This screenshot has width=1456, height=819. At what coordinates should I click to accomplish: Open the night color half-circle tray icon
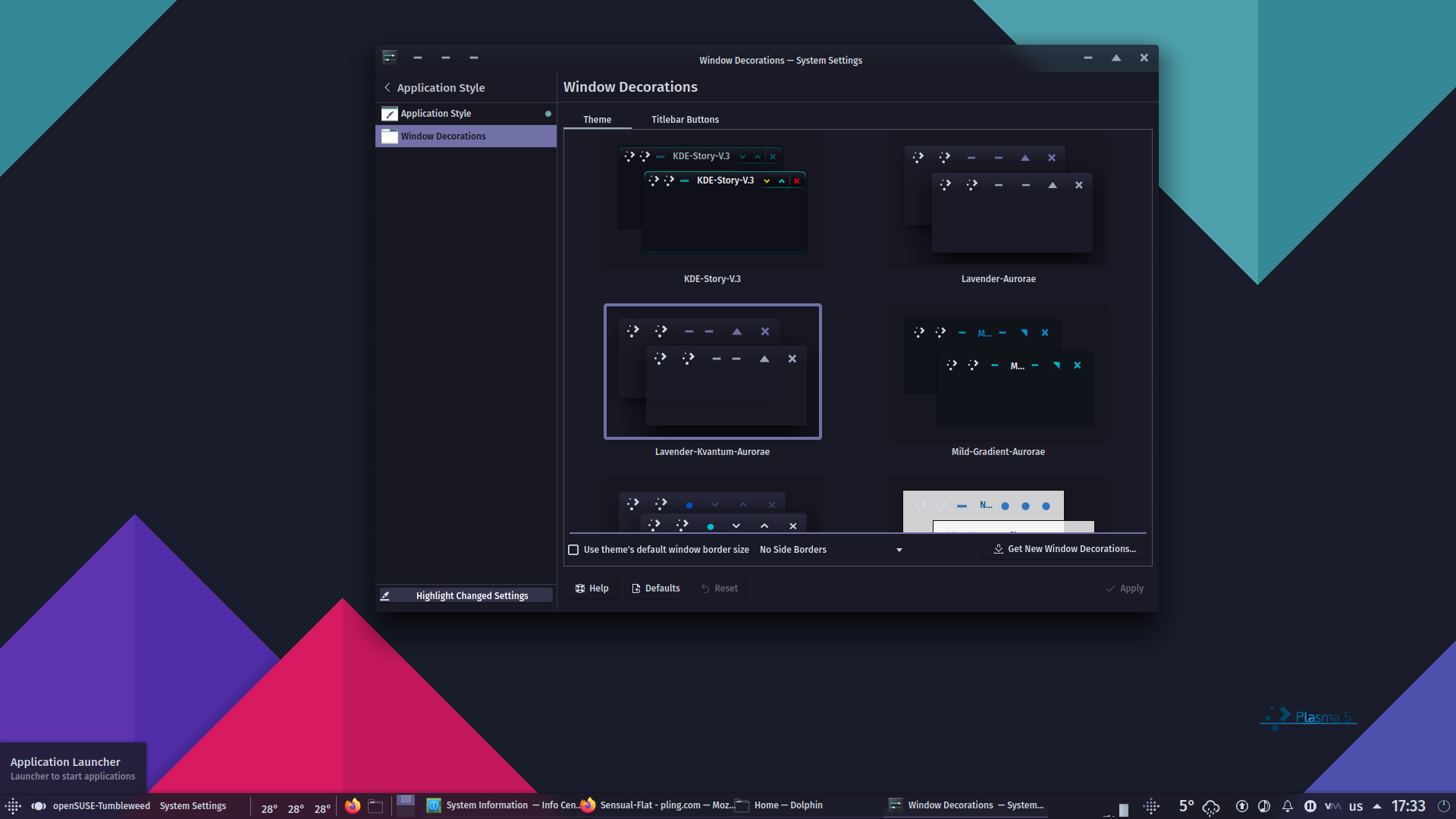pos(1264,806)
